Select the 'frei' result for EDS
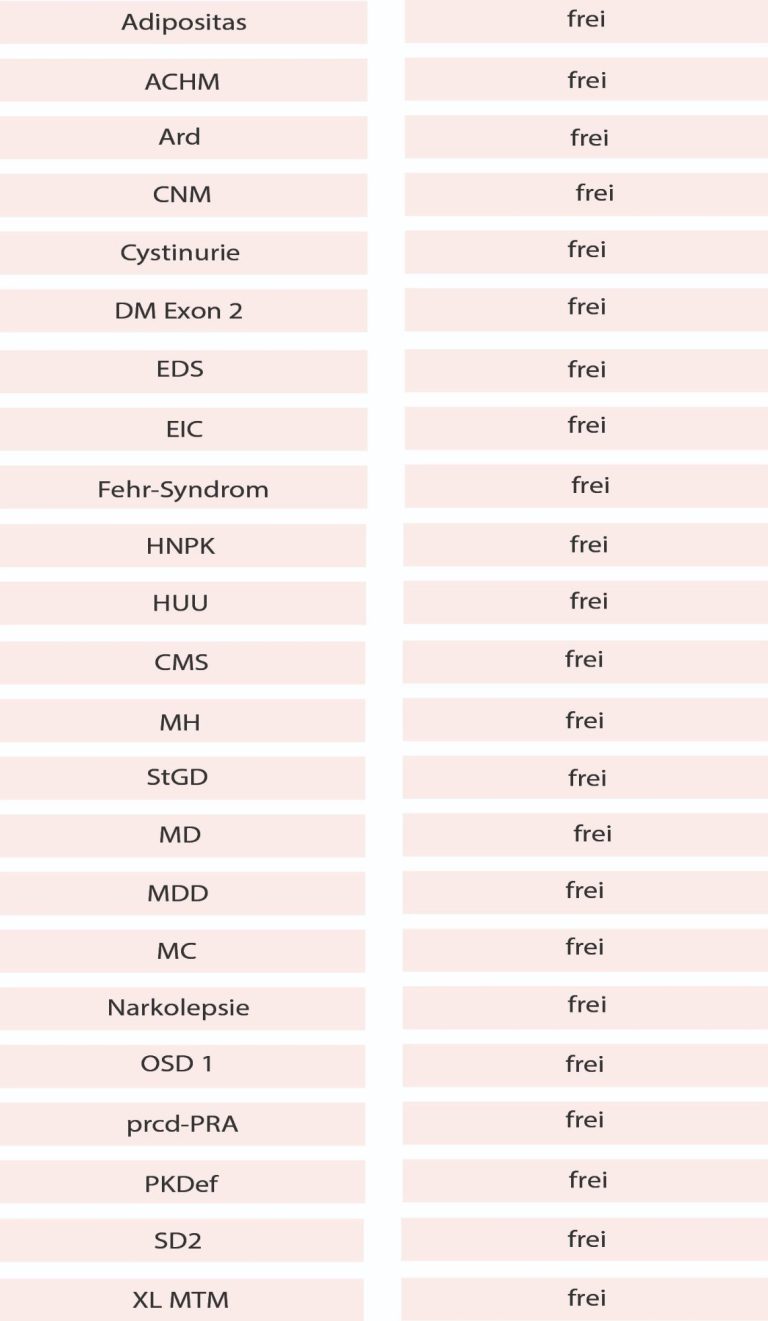This screenshot has width=768, height=1321. (586, 370)
